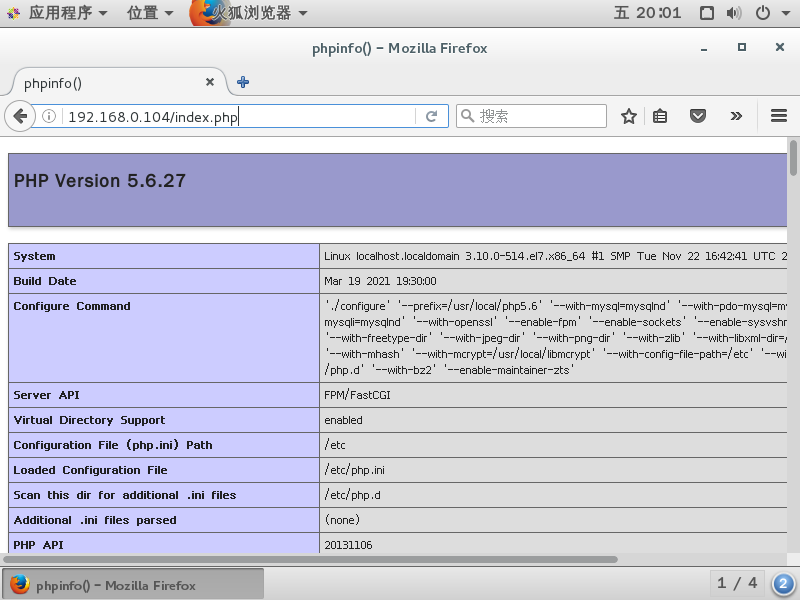This screenshot has width=800, height=600.
Task: Select phpinfo() Firefox entry in bottom taskbar
Action: 133,585
